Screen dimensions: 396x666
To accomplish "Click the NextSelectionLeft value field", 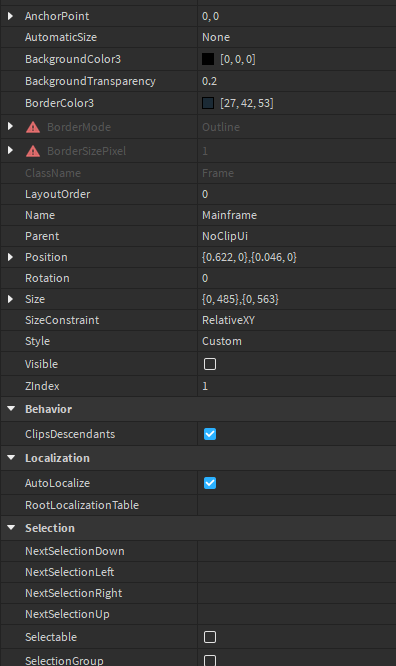I will tap(297, 572).
